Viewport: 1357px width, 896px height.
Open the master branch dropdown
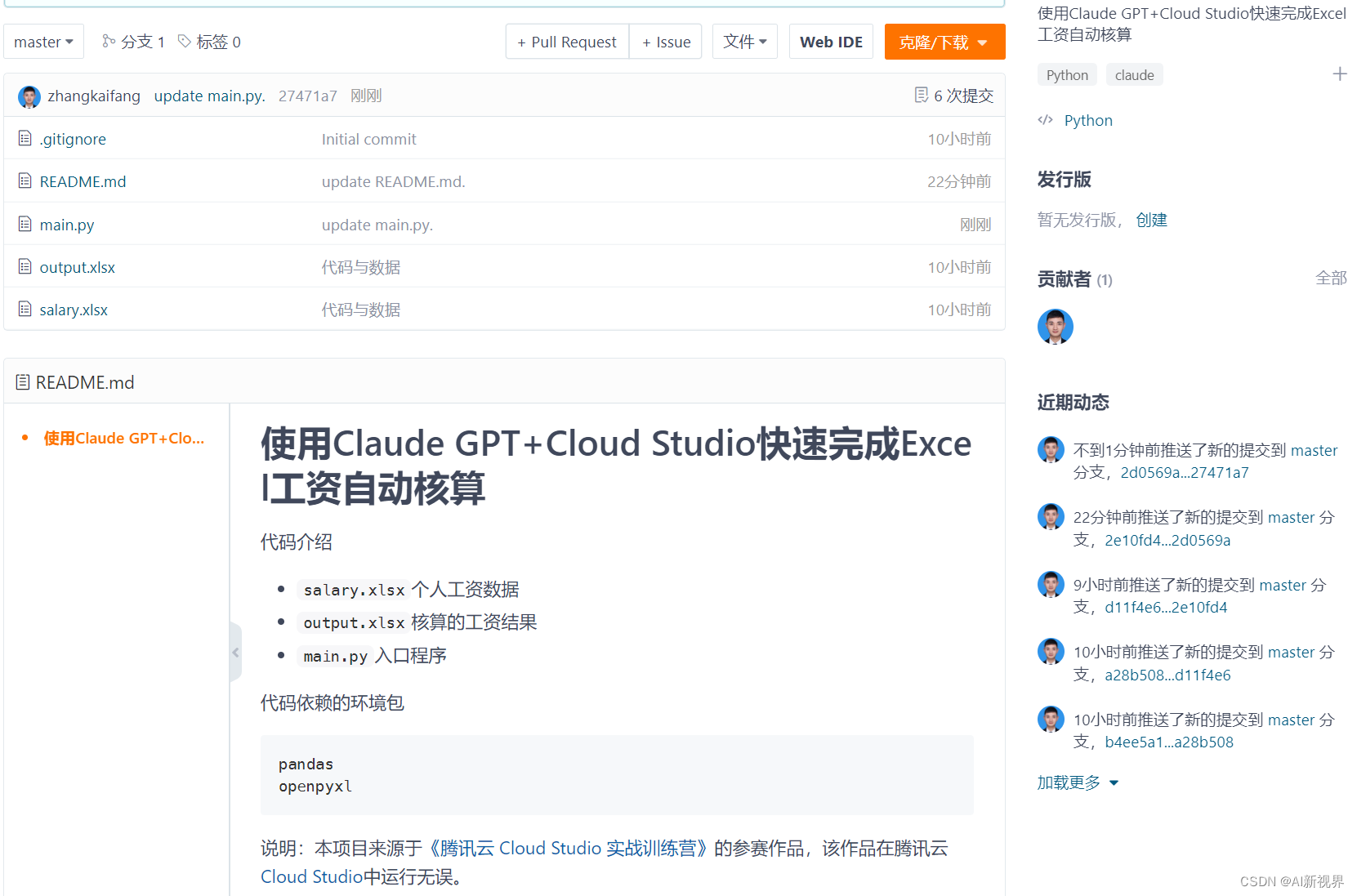(44, 42)
